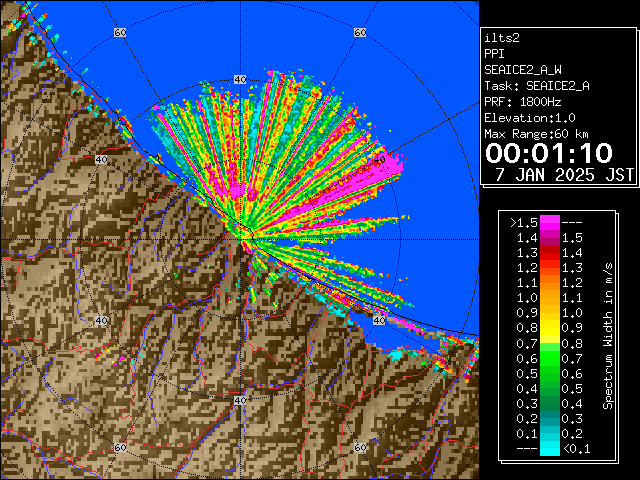
Task: Click the 'ilts2' radar site name
Action: point(502,38)
